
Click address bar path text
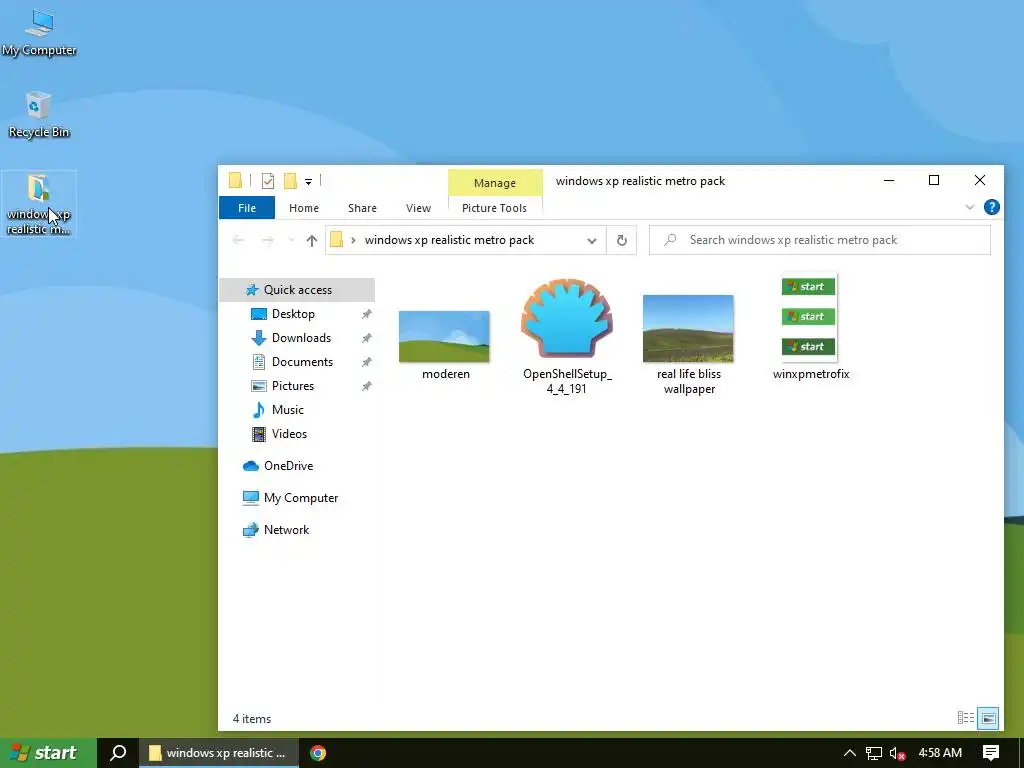coord(449,240)
